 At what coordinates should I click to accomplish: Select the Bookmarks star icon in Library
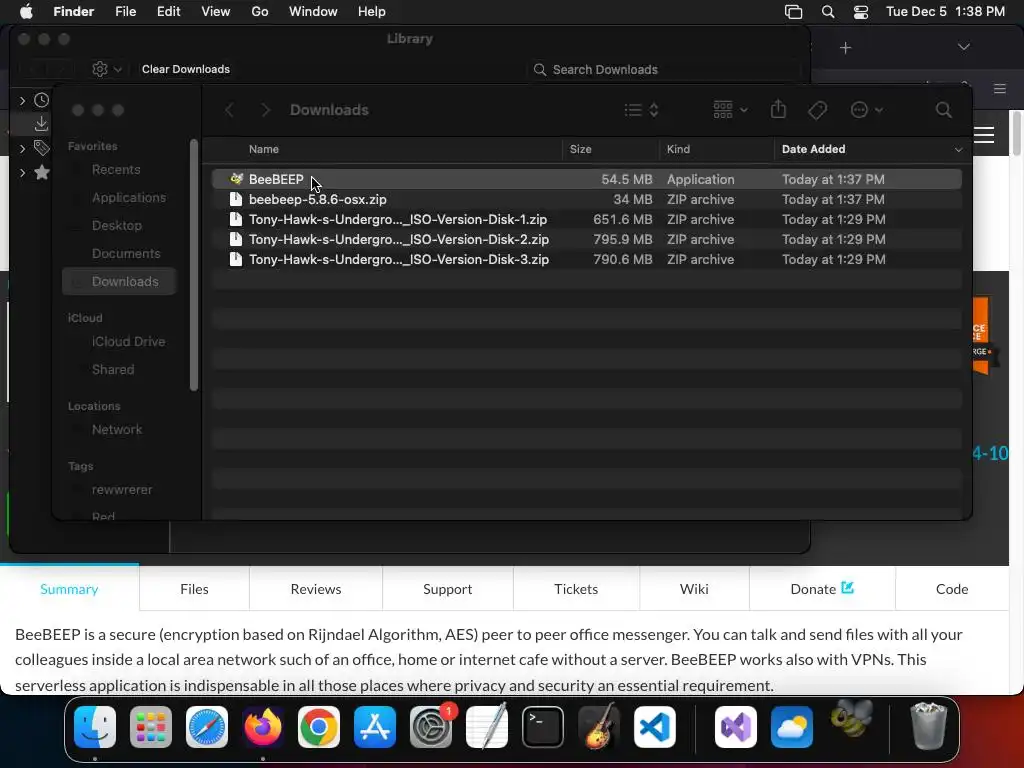pos(42,172)
